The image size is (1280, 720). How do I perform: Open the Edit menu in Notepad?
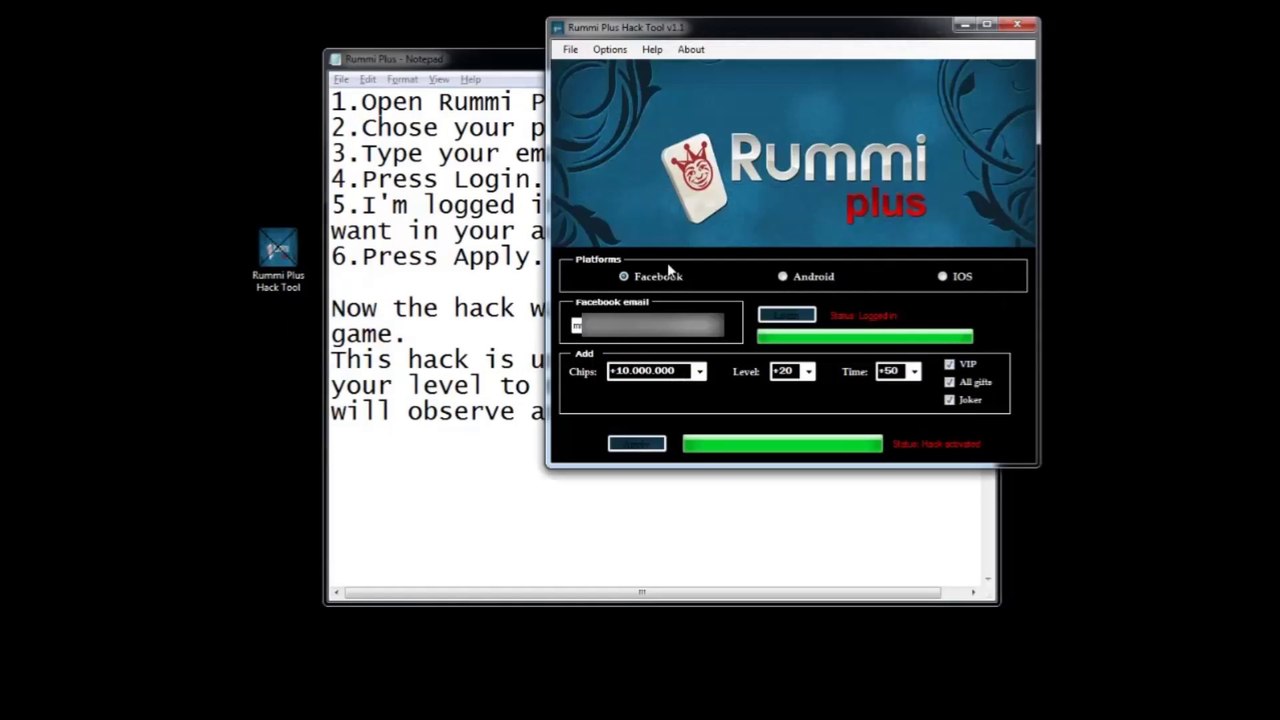pyautogui.click(x=368, y=80)
